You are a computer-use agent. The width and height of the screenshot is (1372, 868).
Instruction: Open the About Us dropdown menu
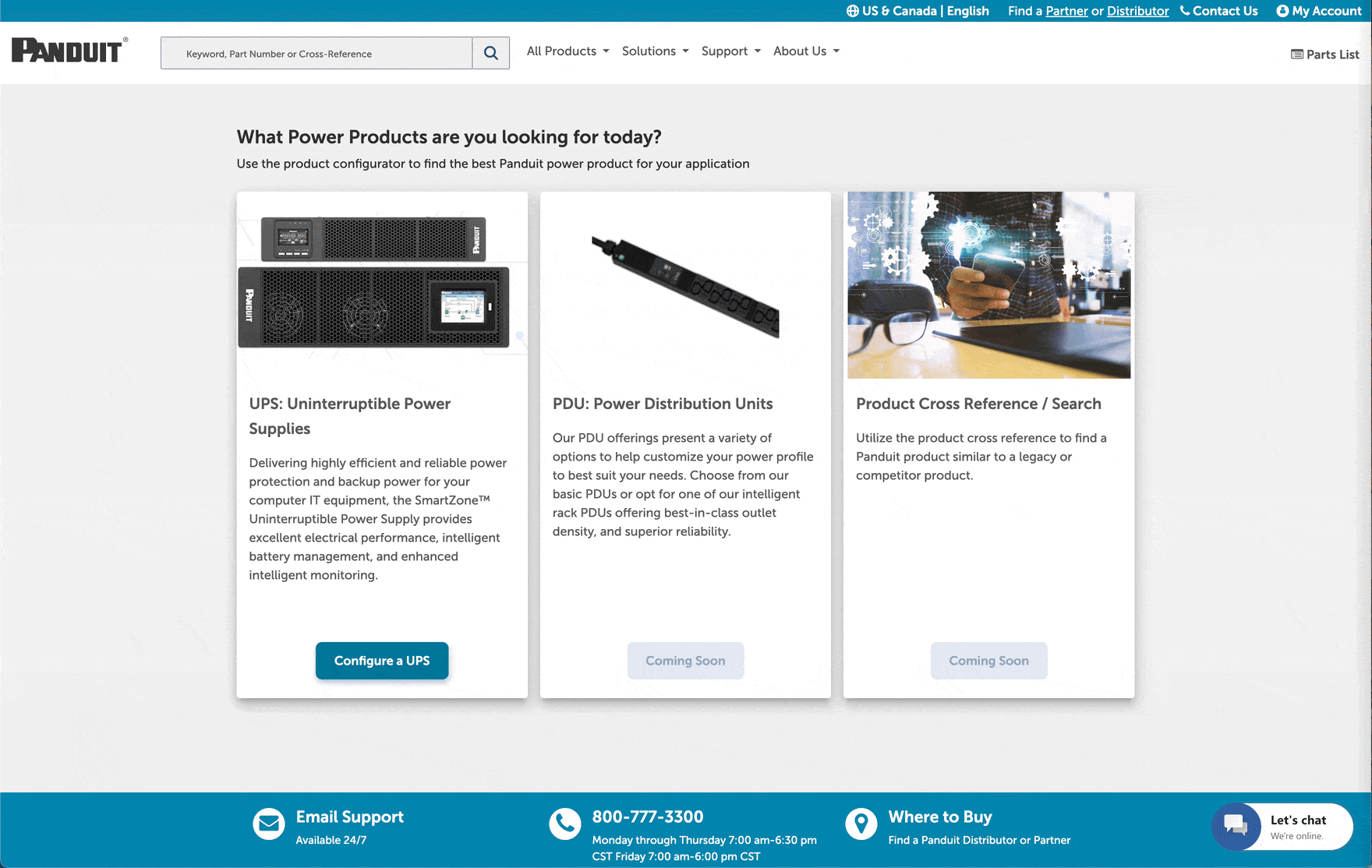pyautogui.click(x=806, y=51)
